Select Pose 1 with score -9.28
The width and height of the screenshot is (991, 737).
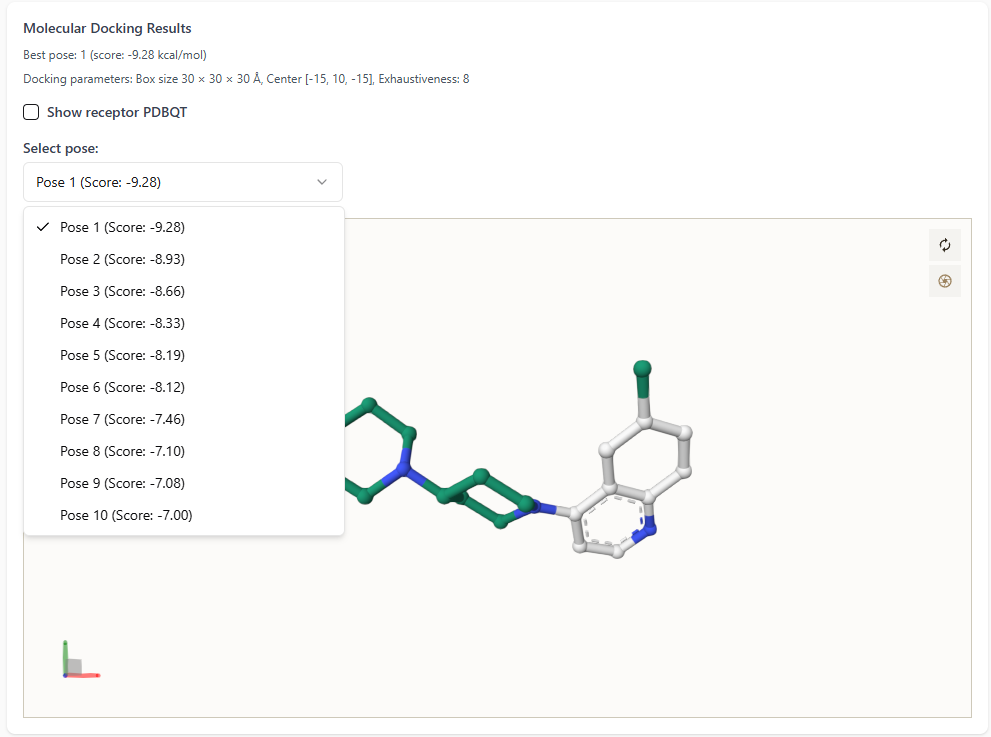122,227
